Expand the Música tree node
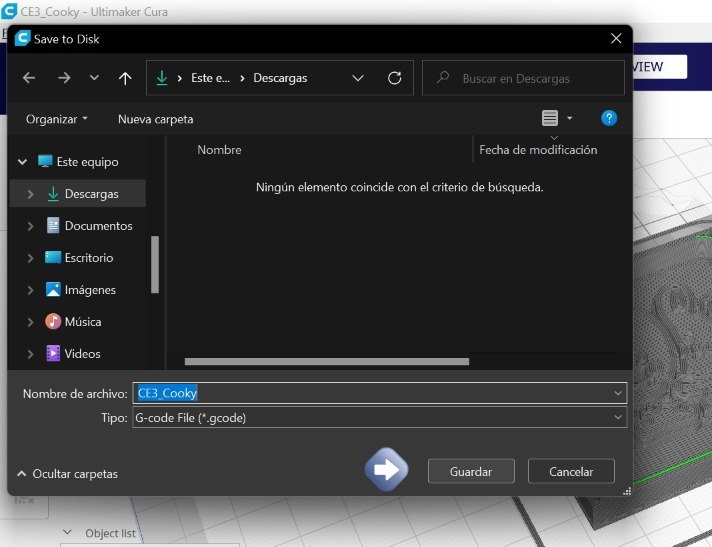 (30, 322)
